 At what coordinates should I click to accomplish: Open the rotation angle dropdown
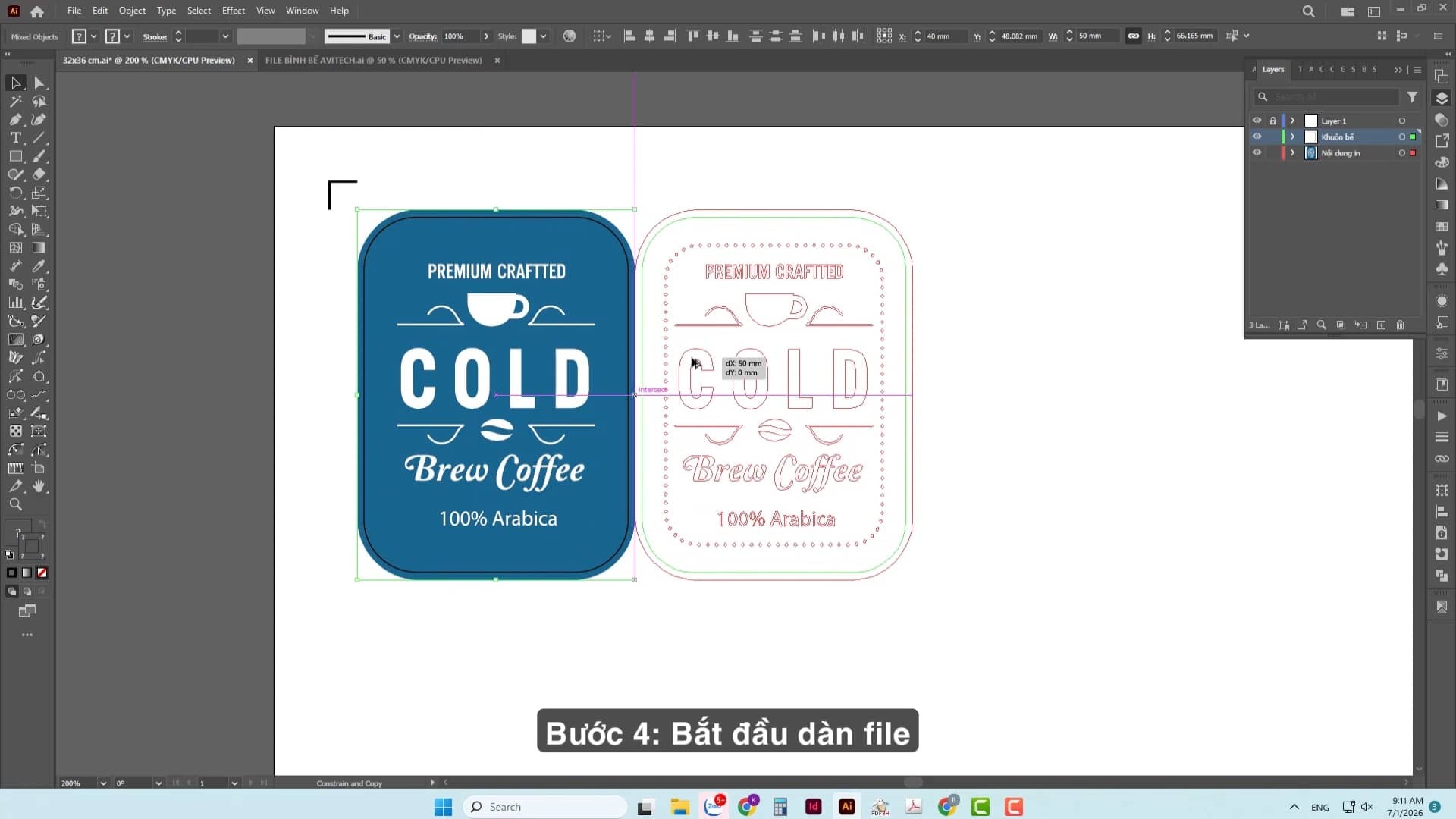[x=158, y=783]
